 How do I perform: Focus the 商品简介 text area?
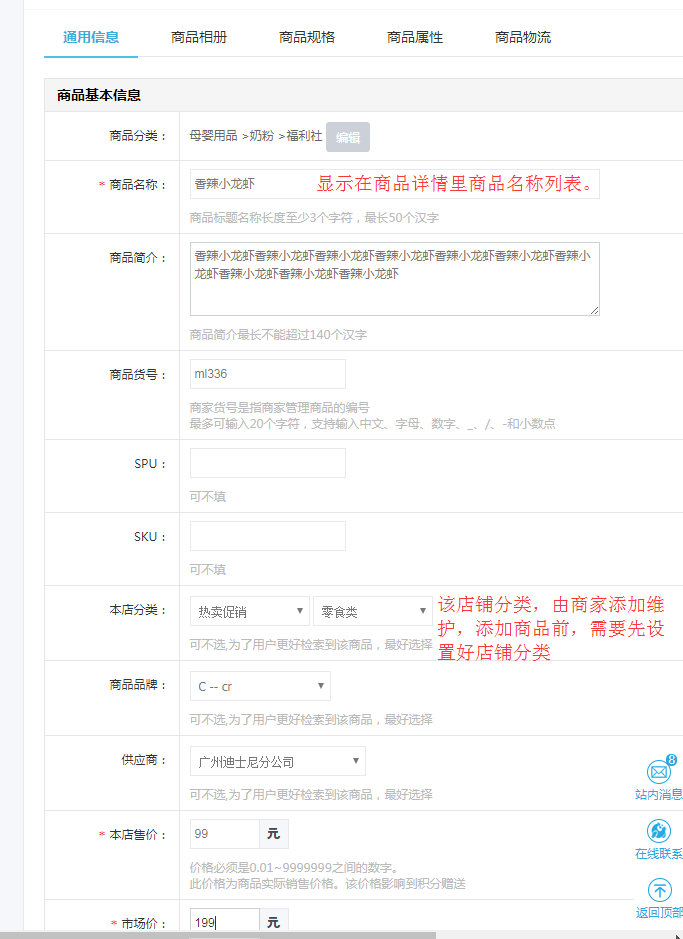pos(394,279)
